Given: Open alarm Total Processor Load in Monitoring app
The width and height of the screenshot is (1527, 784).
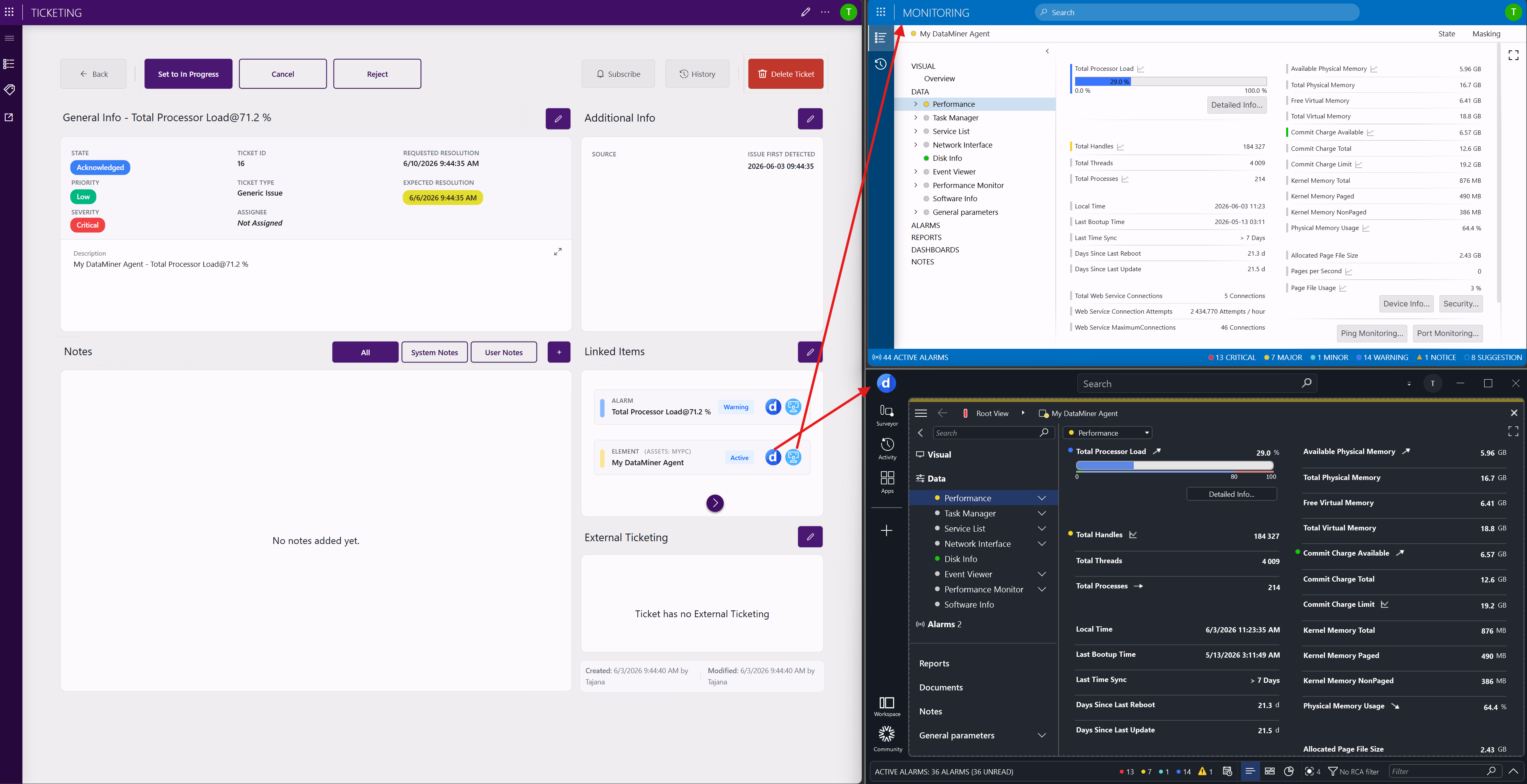Looking at the screenshot, I should click(x=793, y=406).
